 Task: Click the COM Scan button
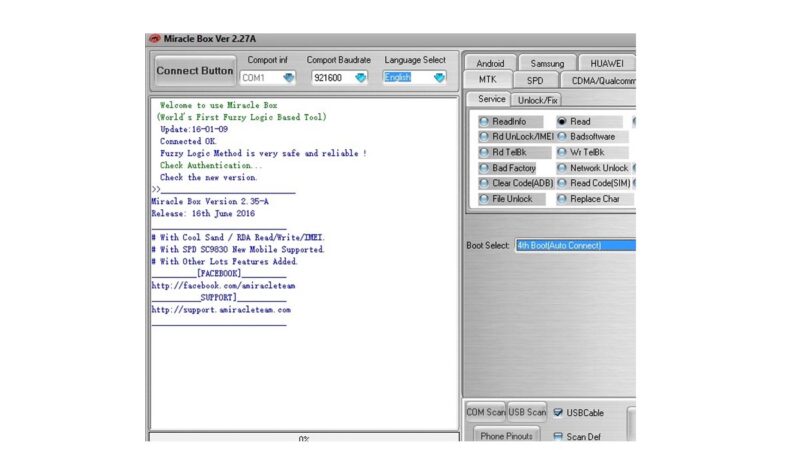point(485,412)
